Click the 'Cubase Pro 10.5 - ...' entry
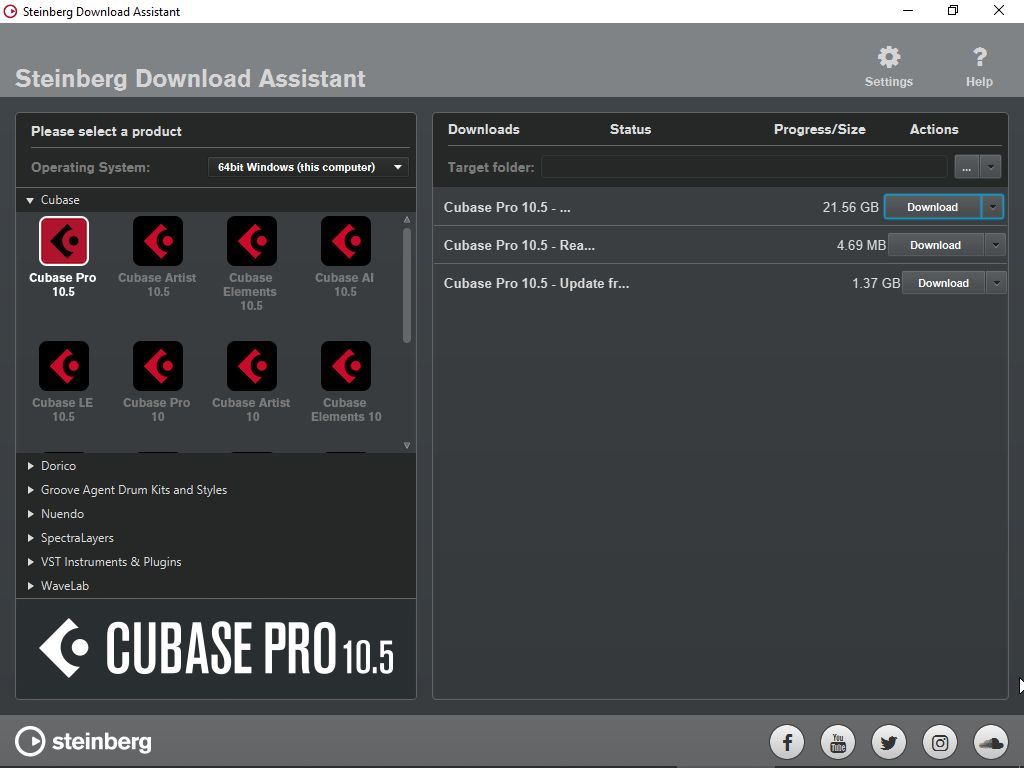 [507, 208]
